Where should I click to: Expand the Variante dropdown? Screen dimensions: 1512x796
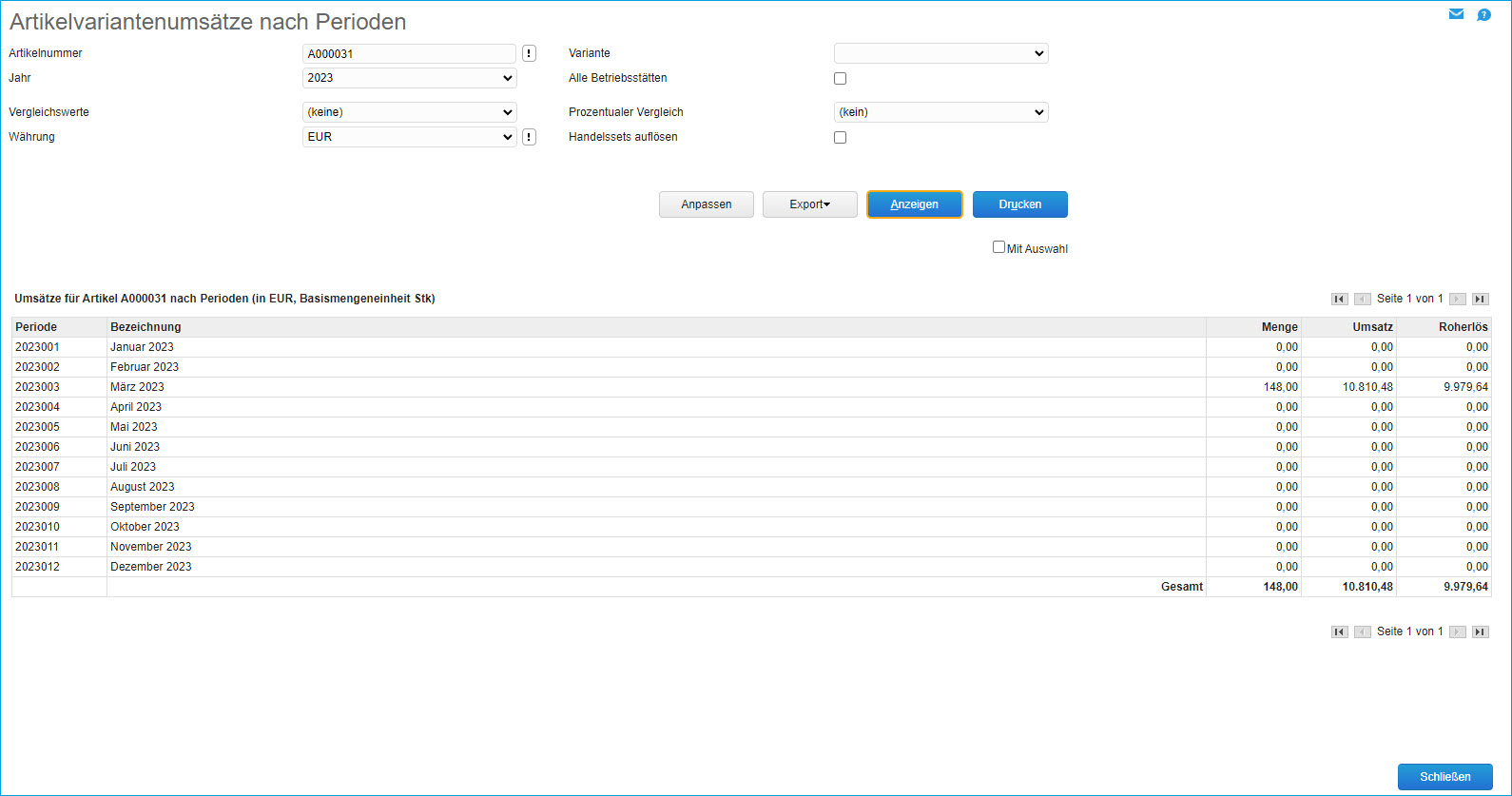point(940,53)
